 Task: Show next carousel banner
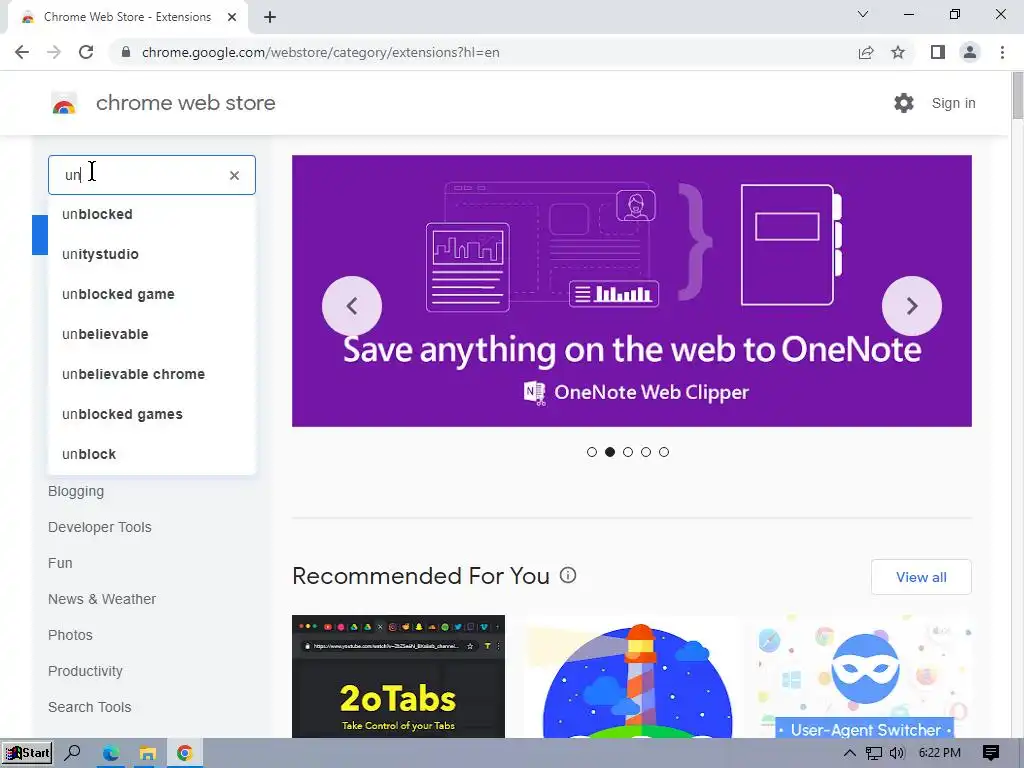tap(912, 306)
